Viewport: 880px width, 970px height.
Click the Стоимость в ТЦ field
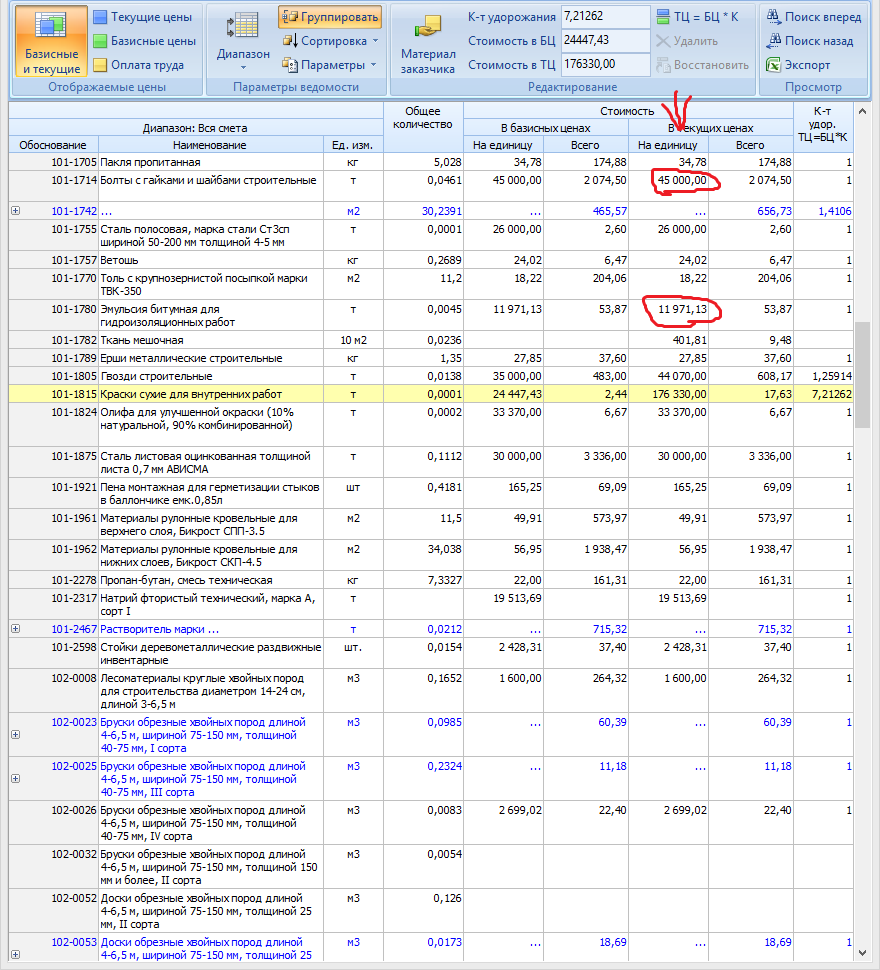(604, 64)
